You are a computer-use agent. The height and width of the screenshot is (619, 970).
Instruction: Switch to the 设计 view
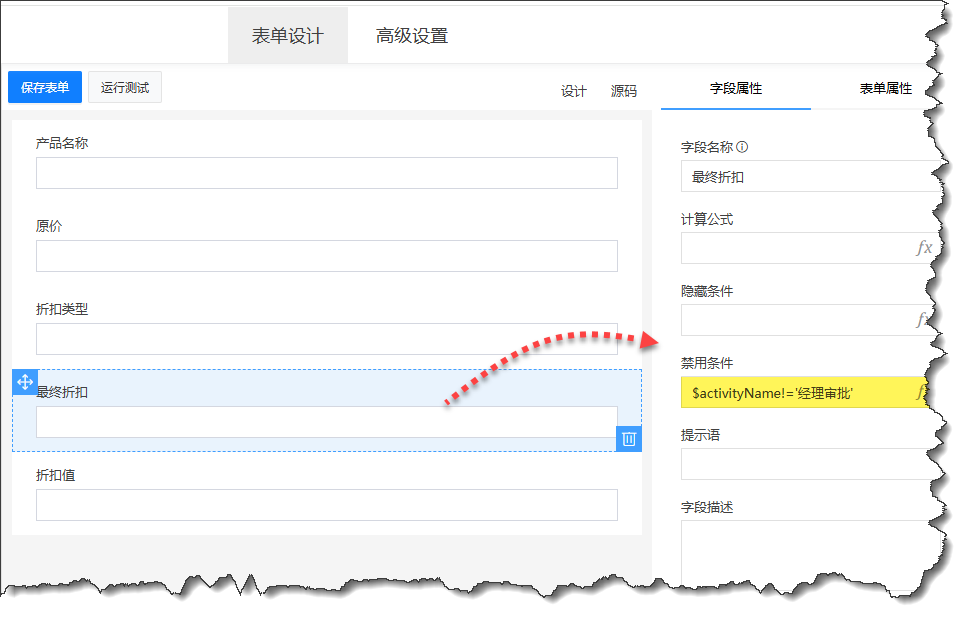click(572, 90)
